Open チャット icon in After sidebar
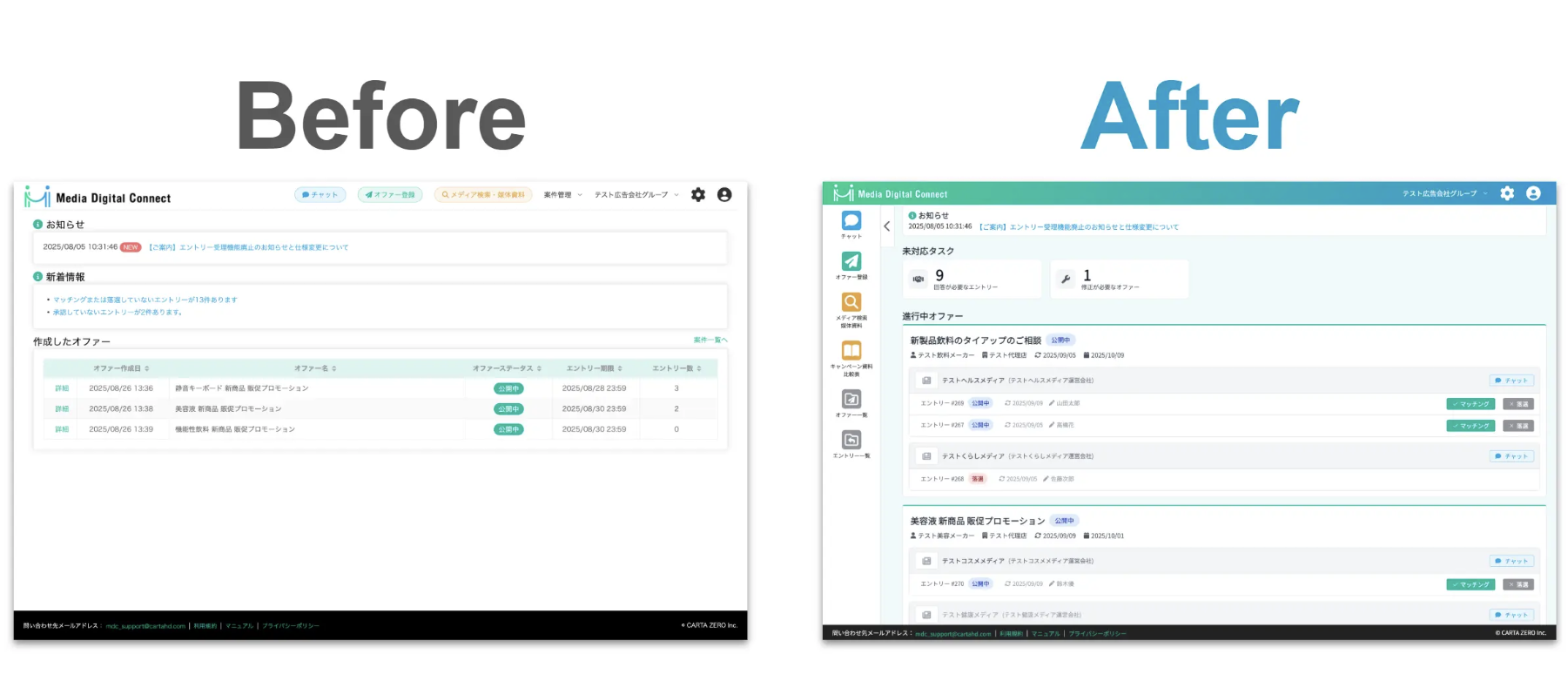 851,221
